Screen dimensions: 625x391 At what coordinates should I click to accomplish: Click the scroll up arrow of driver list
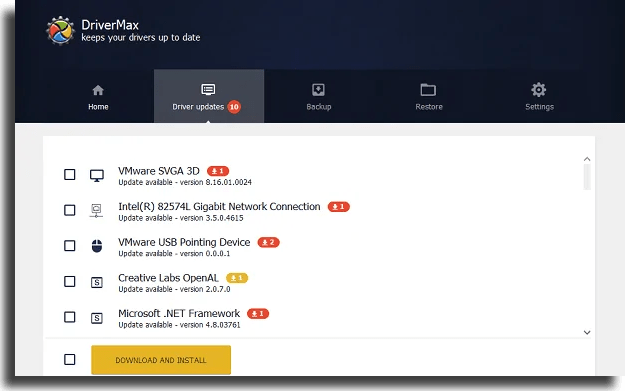pyautogui.click(x=587, y=159)
